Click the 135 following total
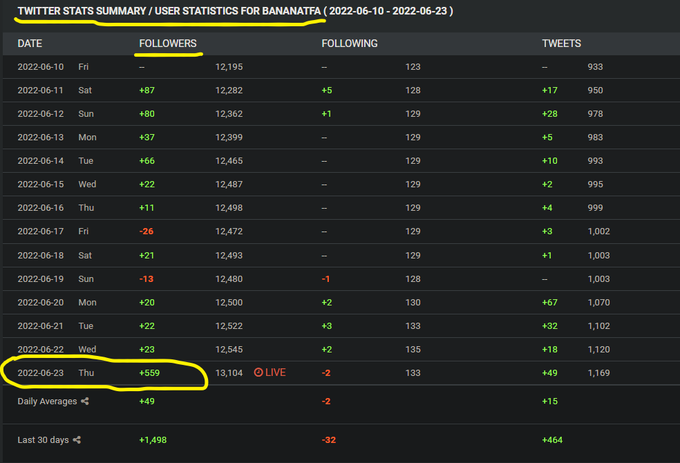This screenshot has height=463, width=680. click(x=413, y=349)
